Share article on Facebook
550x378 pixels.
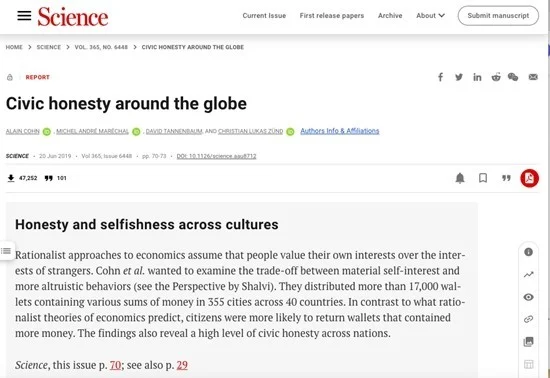tap(440, 77)
